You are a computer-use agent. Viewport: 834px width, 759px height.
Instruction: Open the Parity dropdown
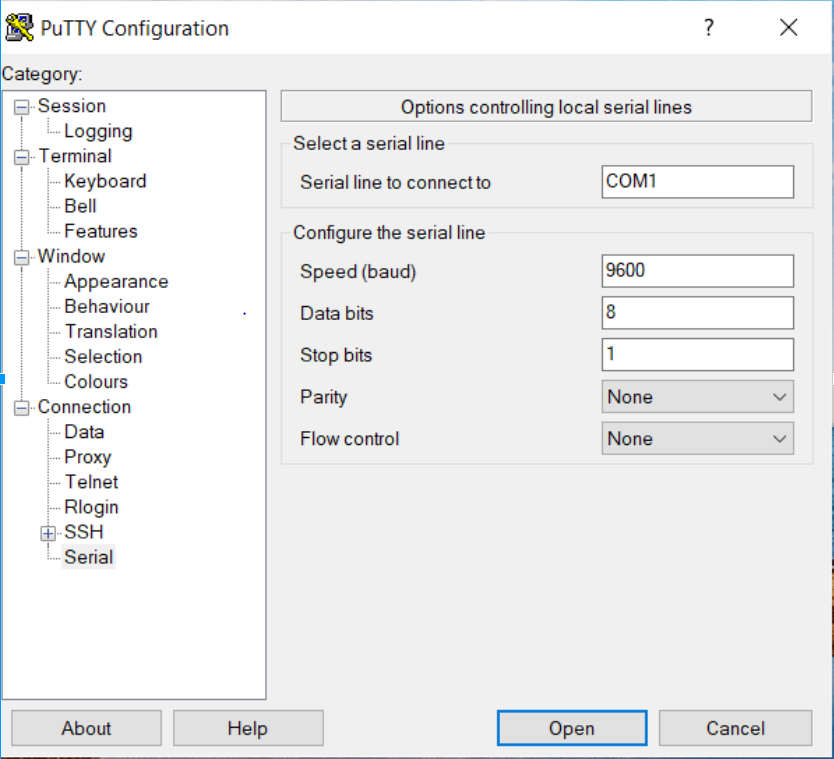pyautogui.click(x=697, y=397)
